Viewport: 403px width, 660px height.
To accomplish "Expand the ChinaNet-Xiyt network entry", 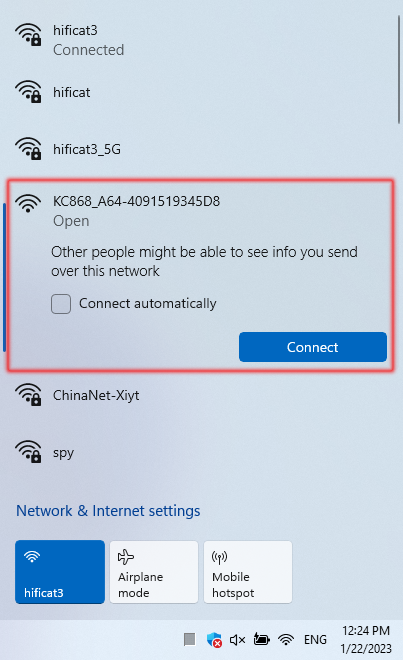I will pos(200,395).
